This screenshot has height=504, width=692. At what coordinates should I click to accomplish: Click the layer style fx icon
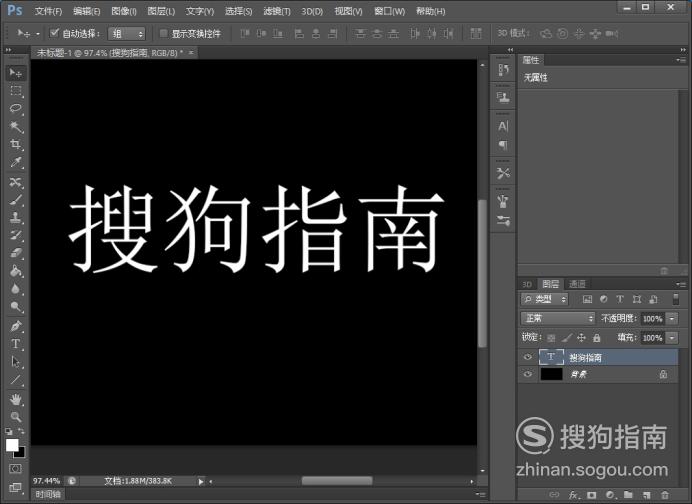pyautogui.click(x=573, y=495)
